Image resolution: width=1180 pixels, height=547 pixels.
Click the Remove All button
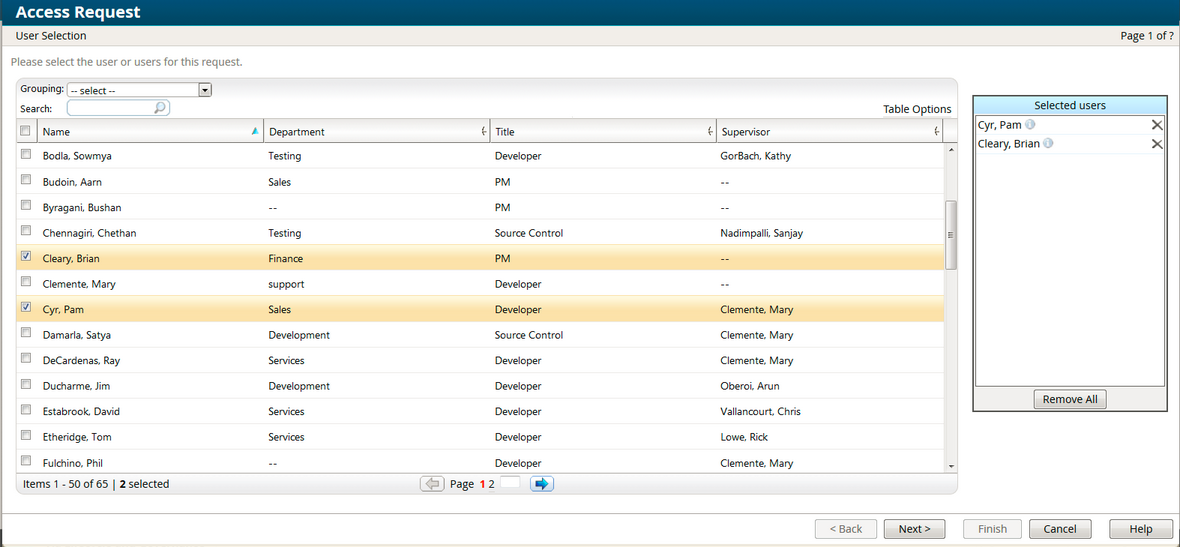coord(1069,399)
